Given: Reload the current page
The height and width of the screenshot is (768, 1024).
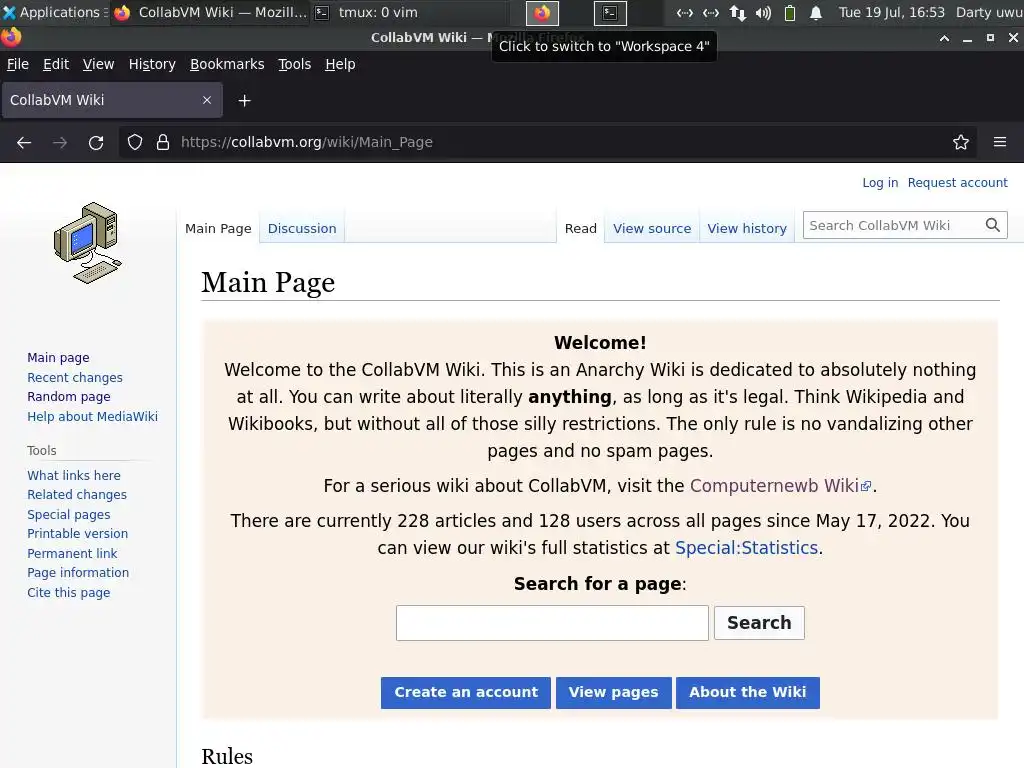Looking at the screenshot, I should [x=96, y=142].
